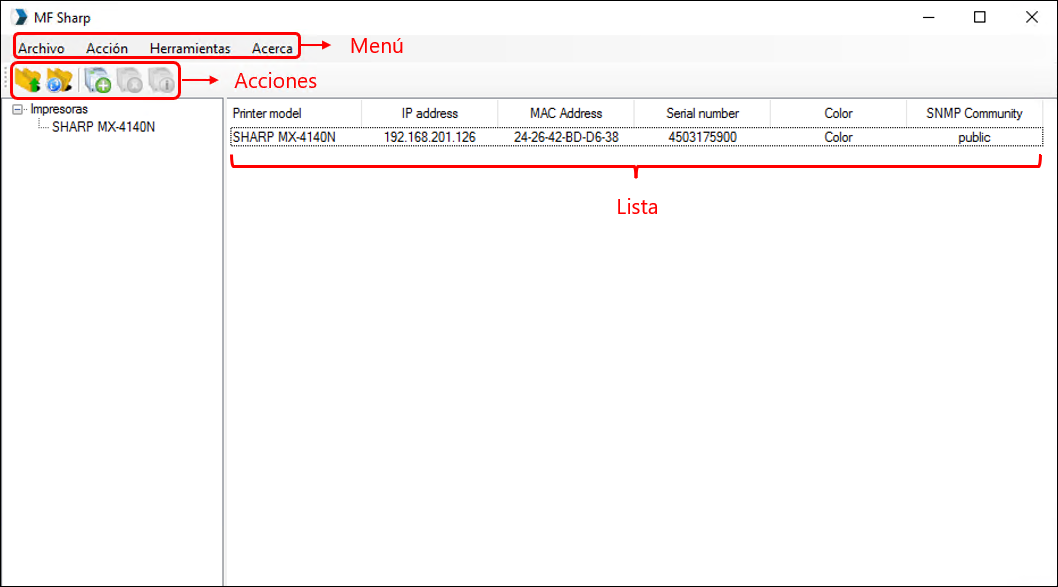
Task: Open the Acción menu
Action: point(107,48)
